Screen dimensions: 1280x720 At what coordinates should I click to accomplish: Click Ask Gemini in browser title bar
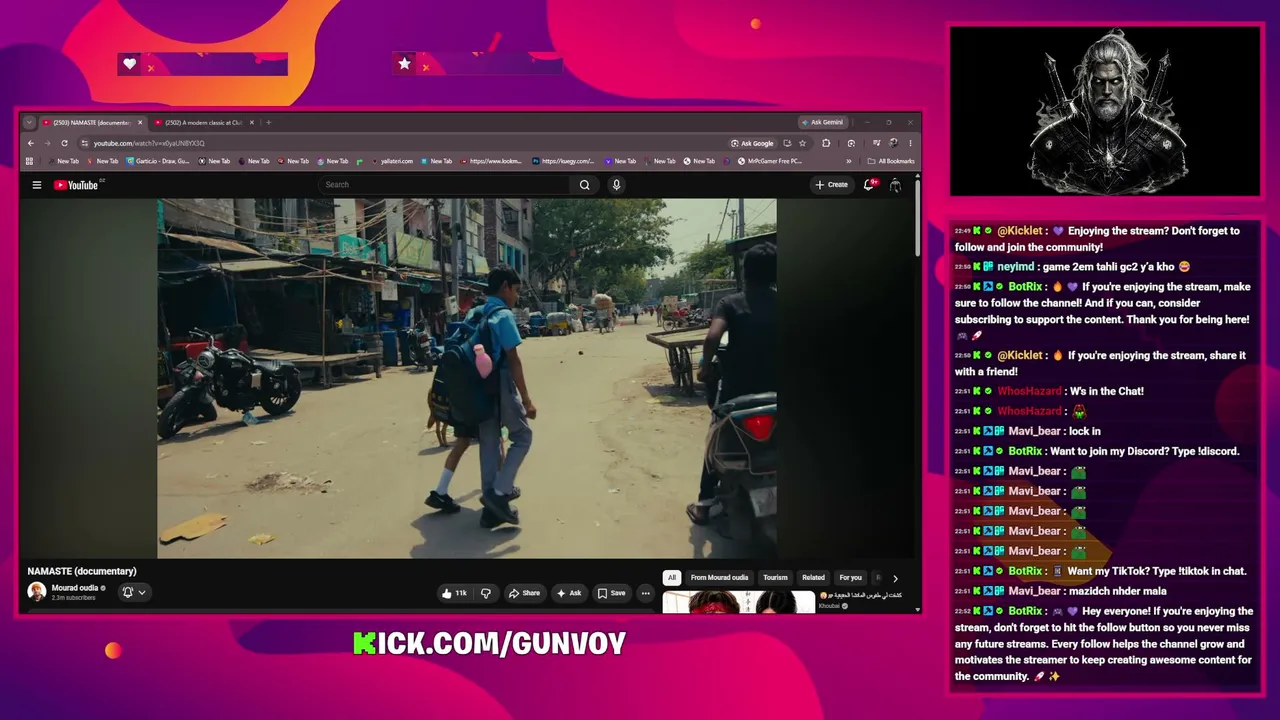(822, 122)
